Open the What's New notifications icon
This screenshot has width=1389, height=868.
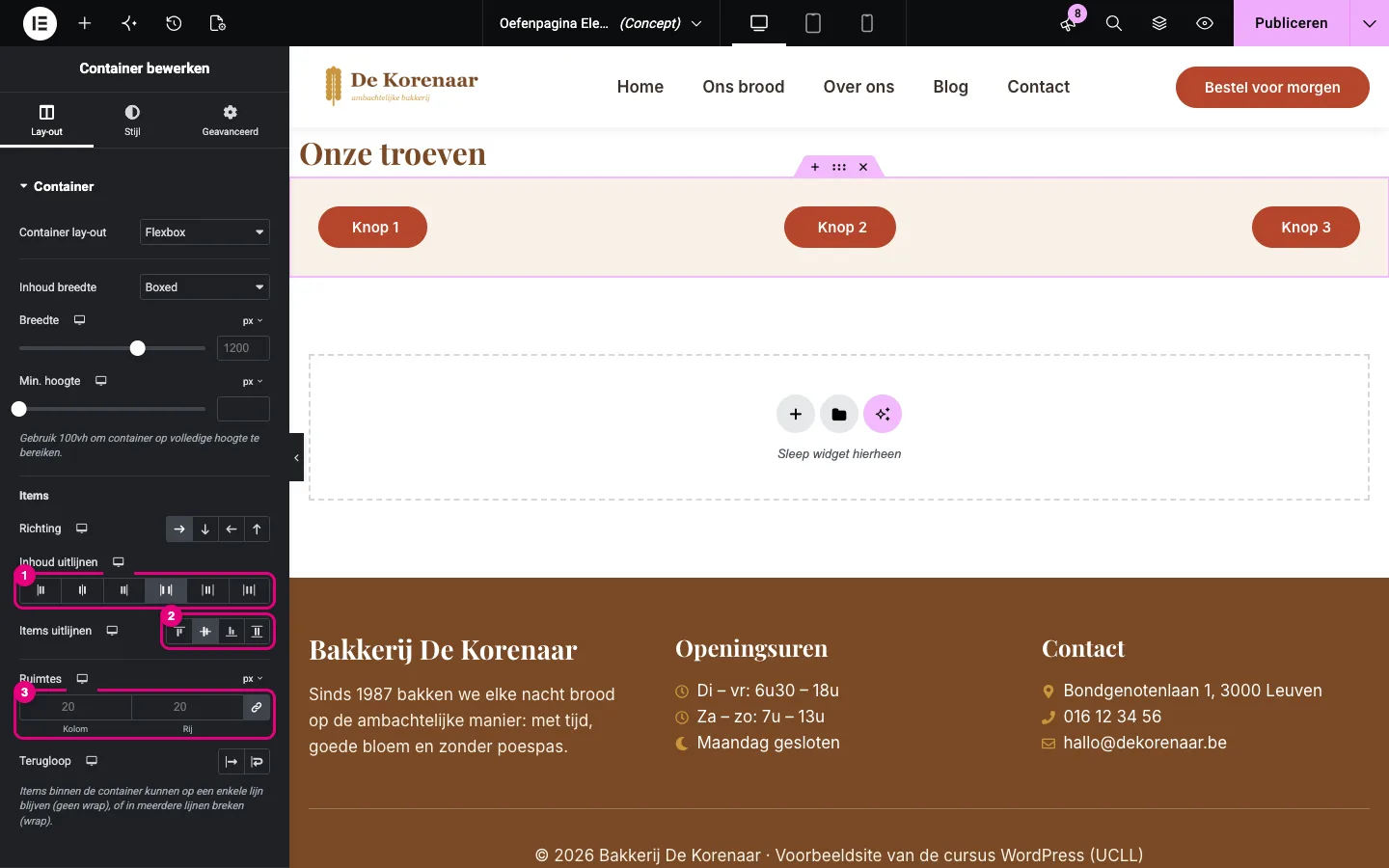[1068, 23]
